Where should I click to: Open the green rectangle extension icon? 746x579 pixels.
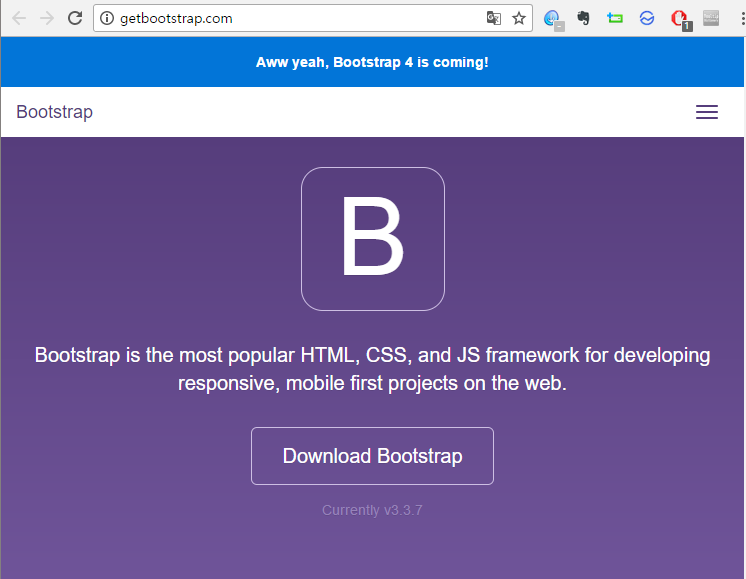pos(615,19)
